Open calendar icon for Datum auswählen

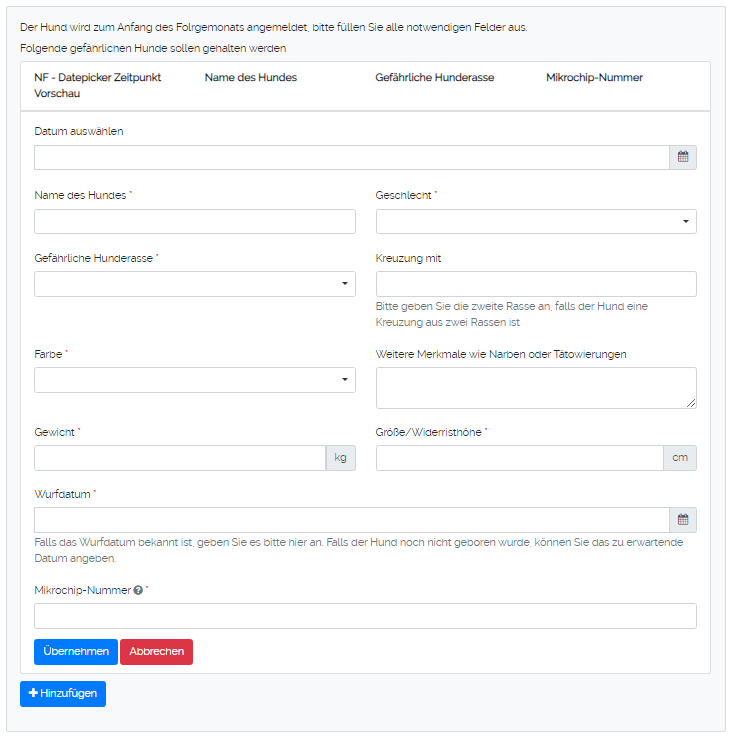[683, 157]
